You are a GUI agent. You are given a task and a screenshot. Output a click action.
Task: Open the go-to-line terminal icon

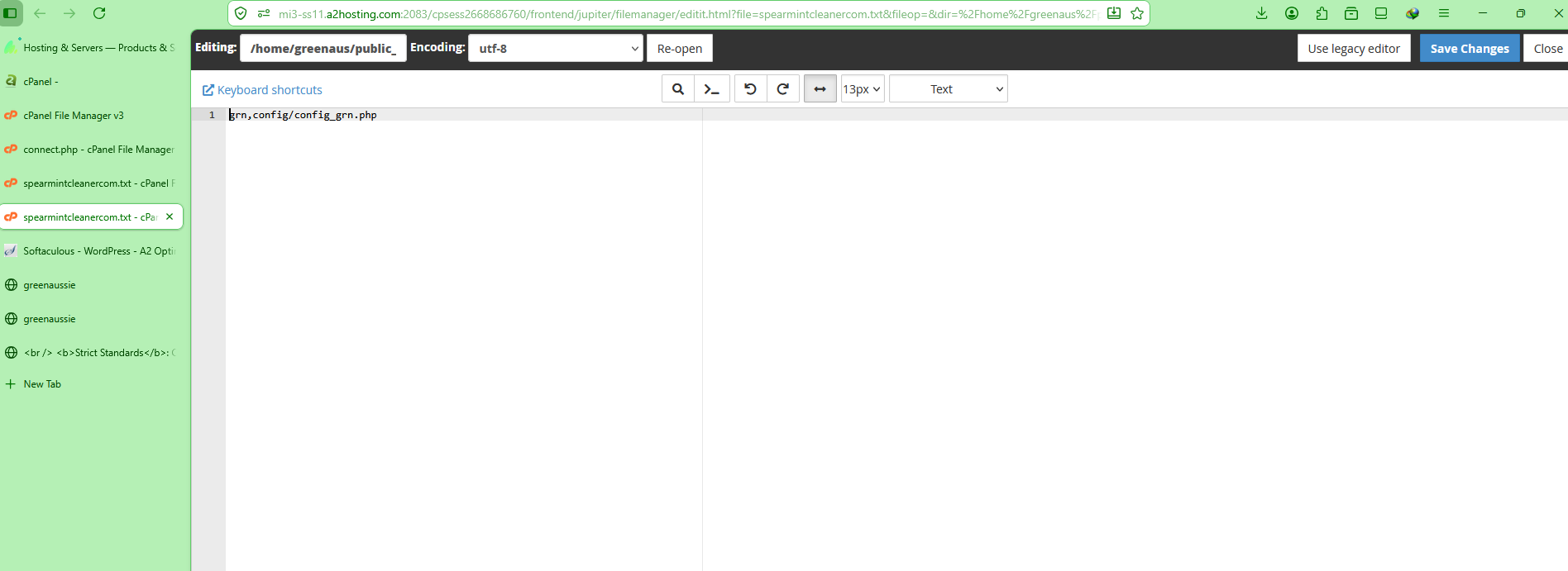(711, 89)
